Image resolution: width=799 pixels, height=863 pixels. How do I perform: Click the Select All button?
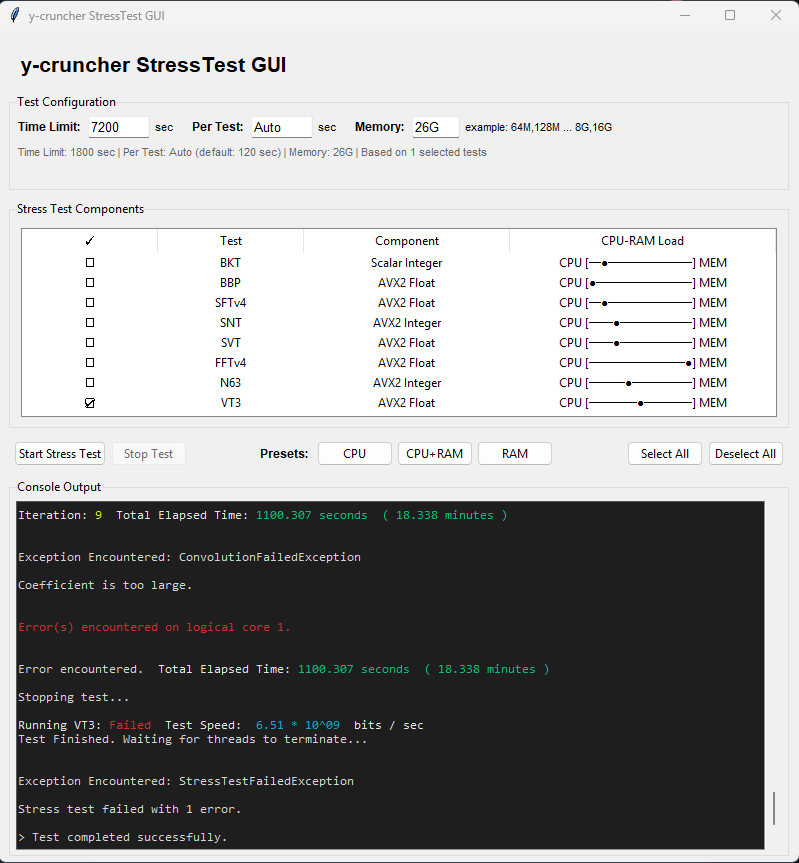point(665,454)
